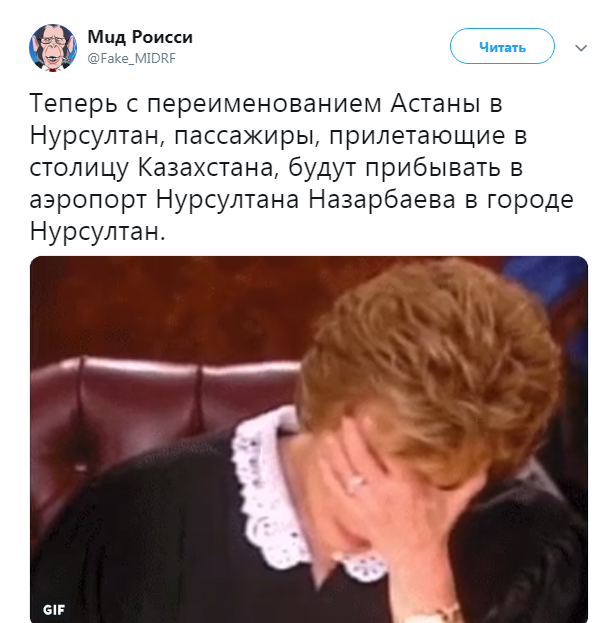599x623 pixels.
Task: Click the word "Теперь" starting the tweet
Action: 73,104
